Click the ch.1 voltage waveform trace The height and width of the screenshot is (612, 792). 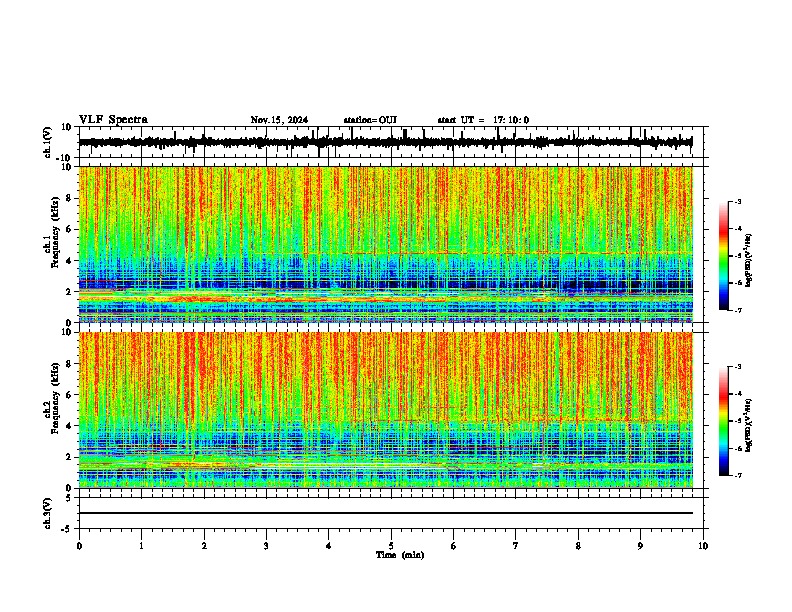point(386,142)
